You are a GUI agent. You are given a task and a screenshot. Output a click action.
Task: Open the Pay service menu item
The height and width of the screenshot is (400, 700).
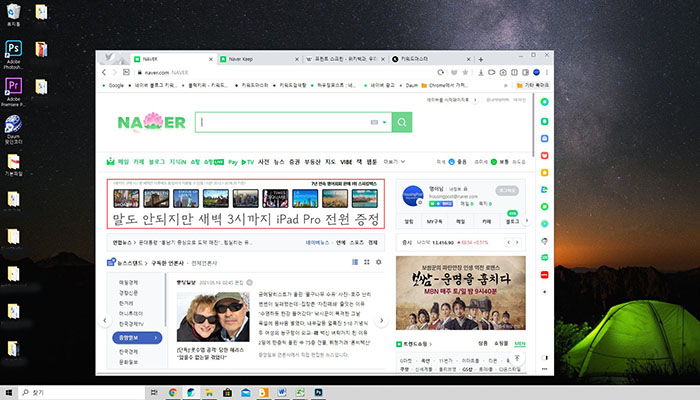pyautogui.click(x=233, y=162)
